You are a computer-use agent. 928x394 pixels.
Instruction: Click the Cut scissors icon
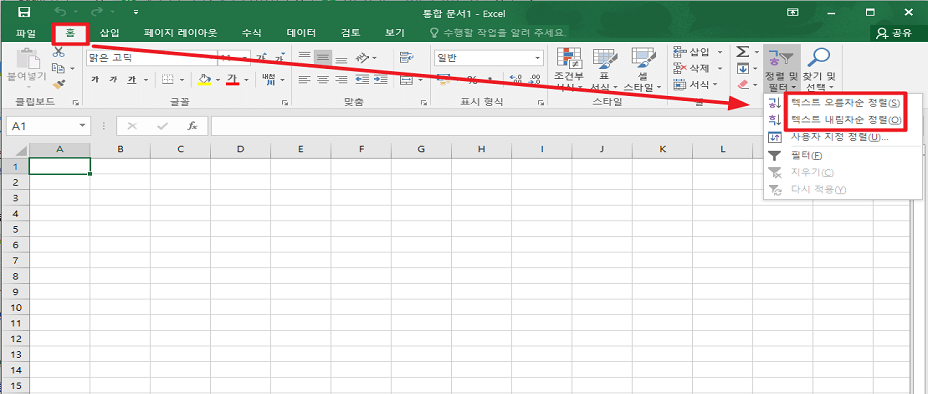click(58, 53)
